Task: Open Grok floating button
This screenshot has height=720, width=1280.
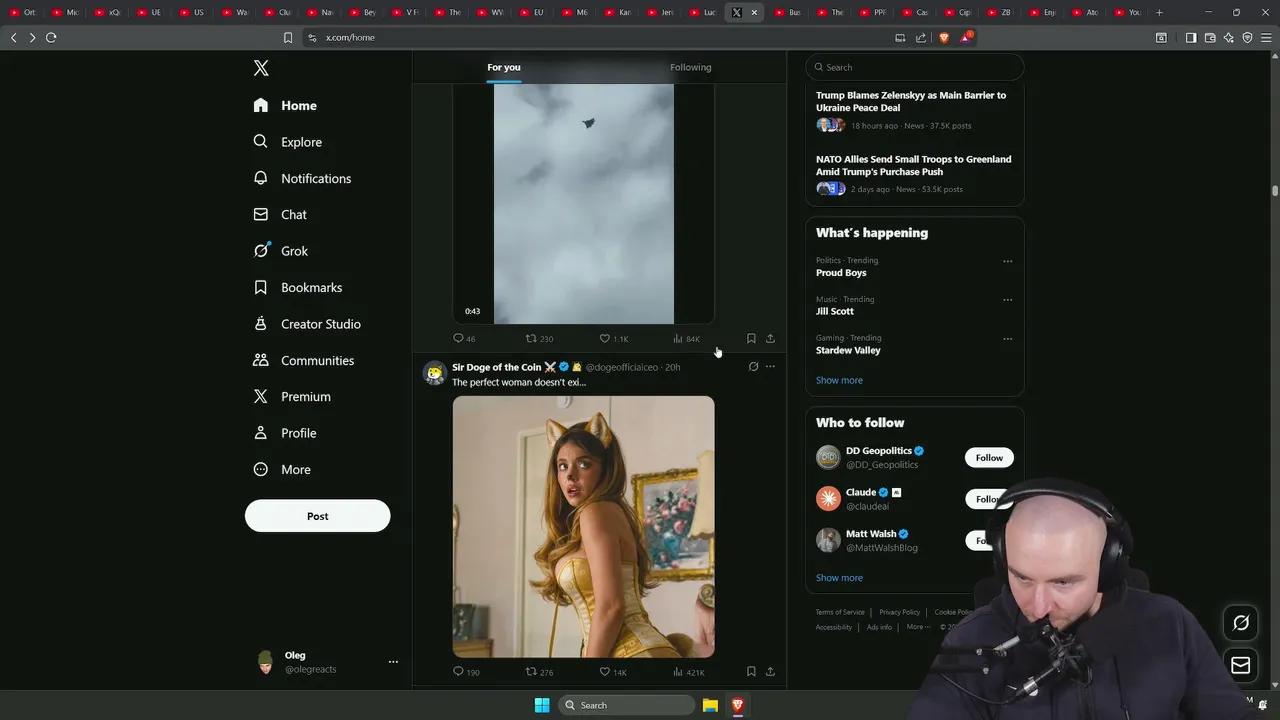Action: (x=1241, y=623)
